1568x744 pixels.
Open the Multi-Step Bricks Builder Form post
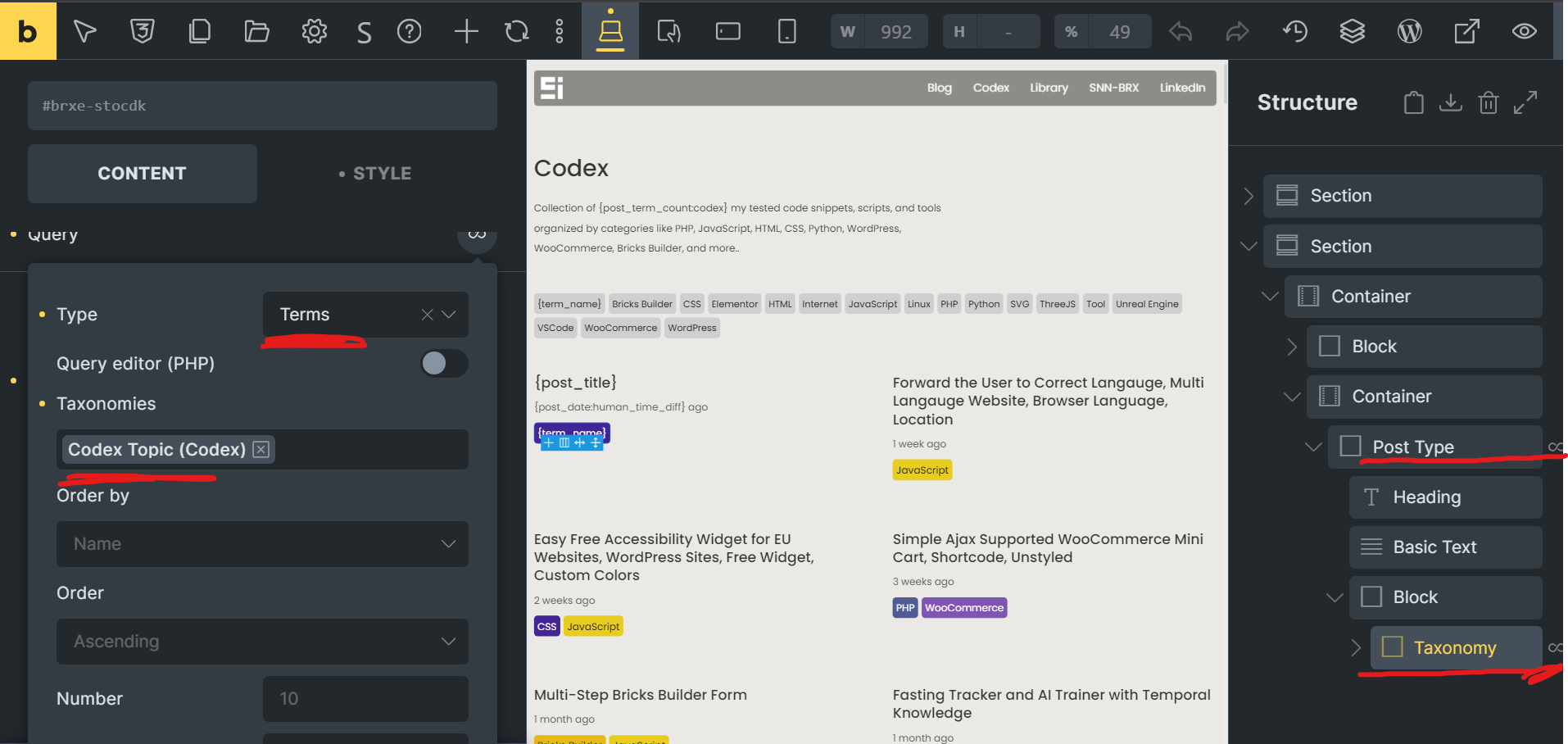click(x=640, y=695)
